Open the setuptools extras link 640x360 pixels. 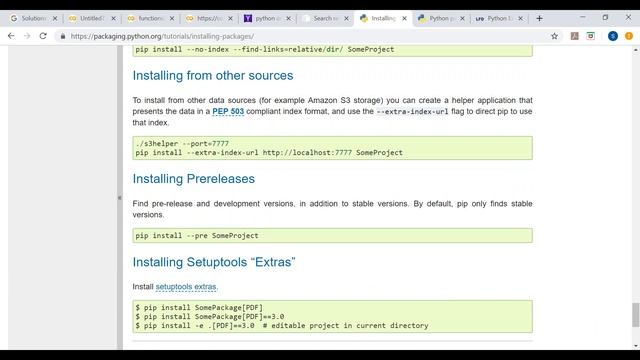(187, 287)
